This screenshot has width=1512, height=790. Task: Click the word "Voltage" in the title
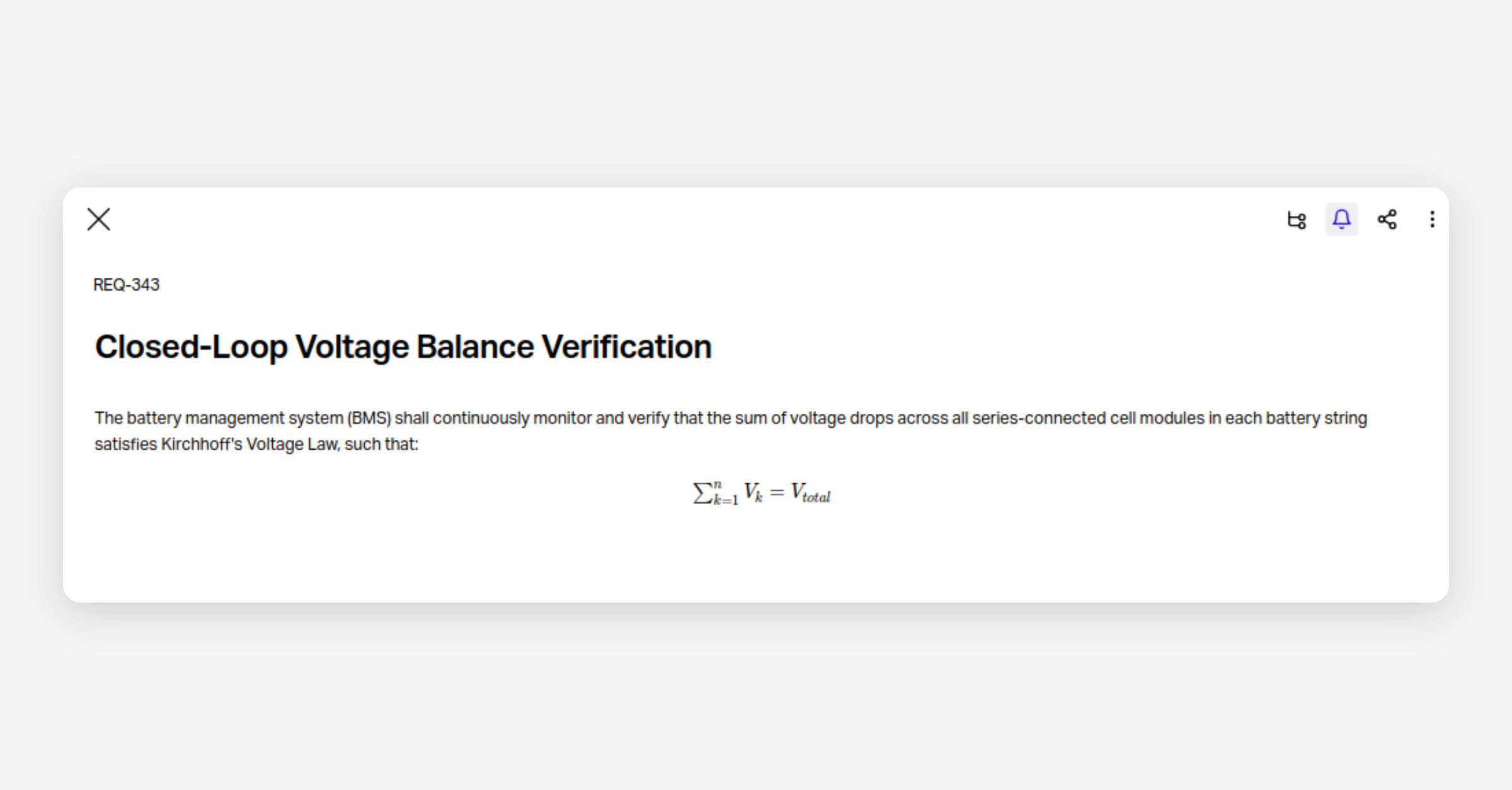[352, 346]
